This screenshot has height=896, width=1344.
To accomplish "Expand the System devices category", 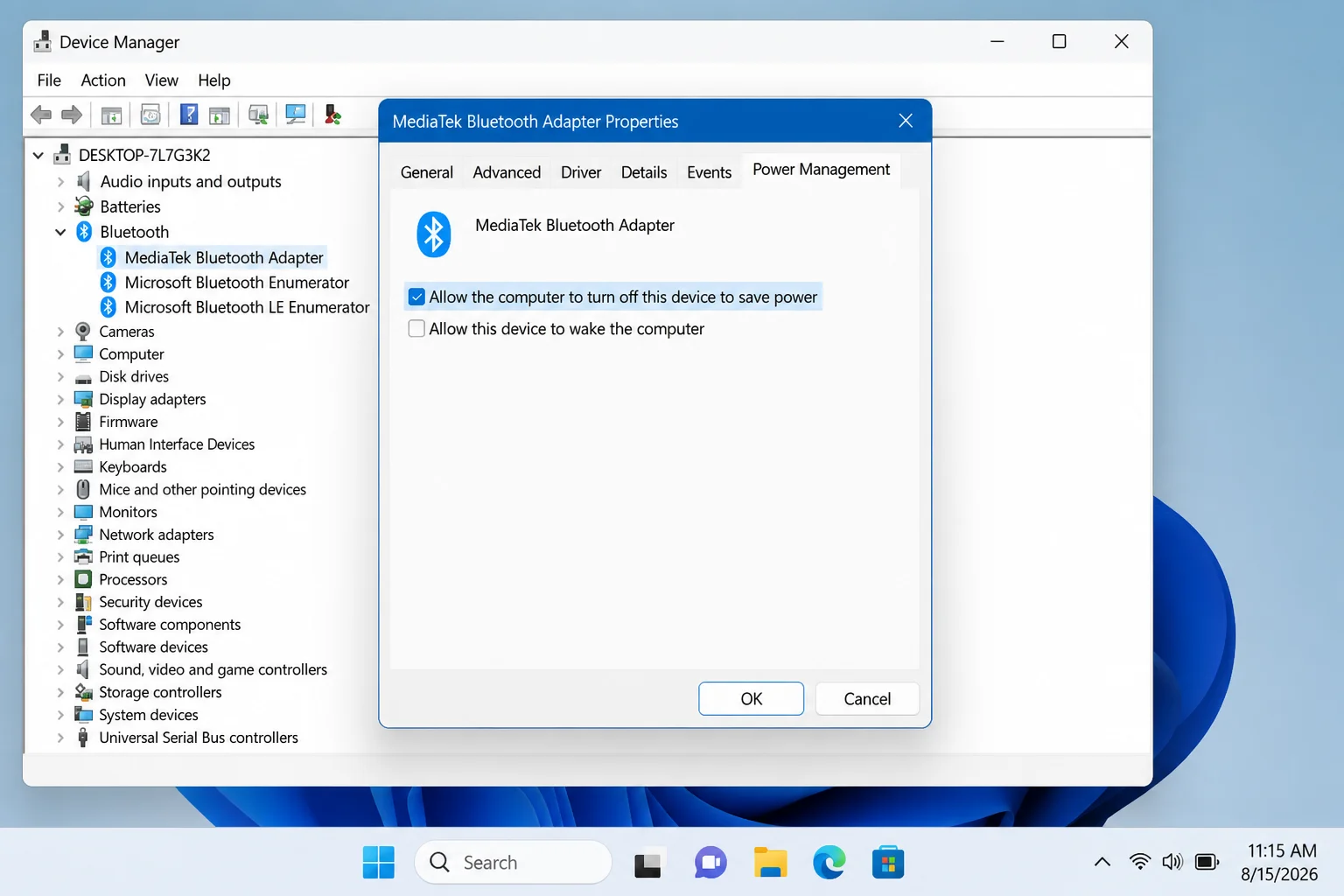I will click(x=60, y=715).
